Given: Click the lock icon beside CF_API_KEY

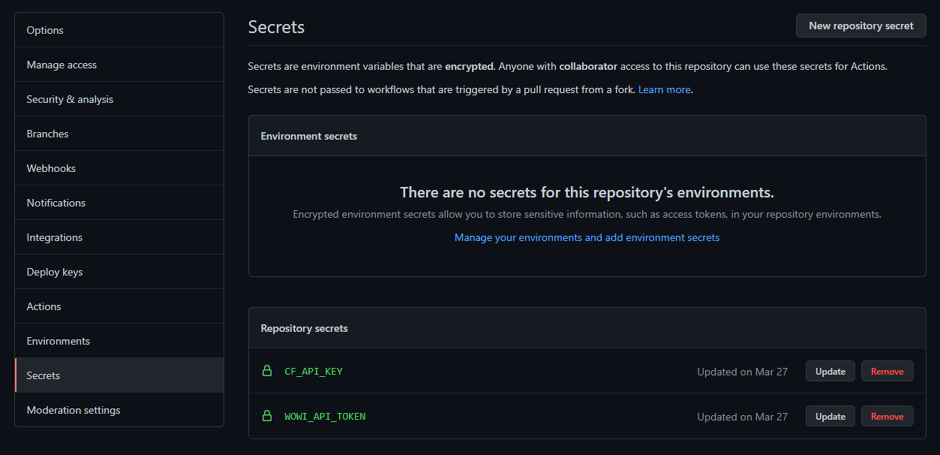Looking at the screenshot, I should click(x=267, y=371).
